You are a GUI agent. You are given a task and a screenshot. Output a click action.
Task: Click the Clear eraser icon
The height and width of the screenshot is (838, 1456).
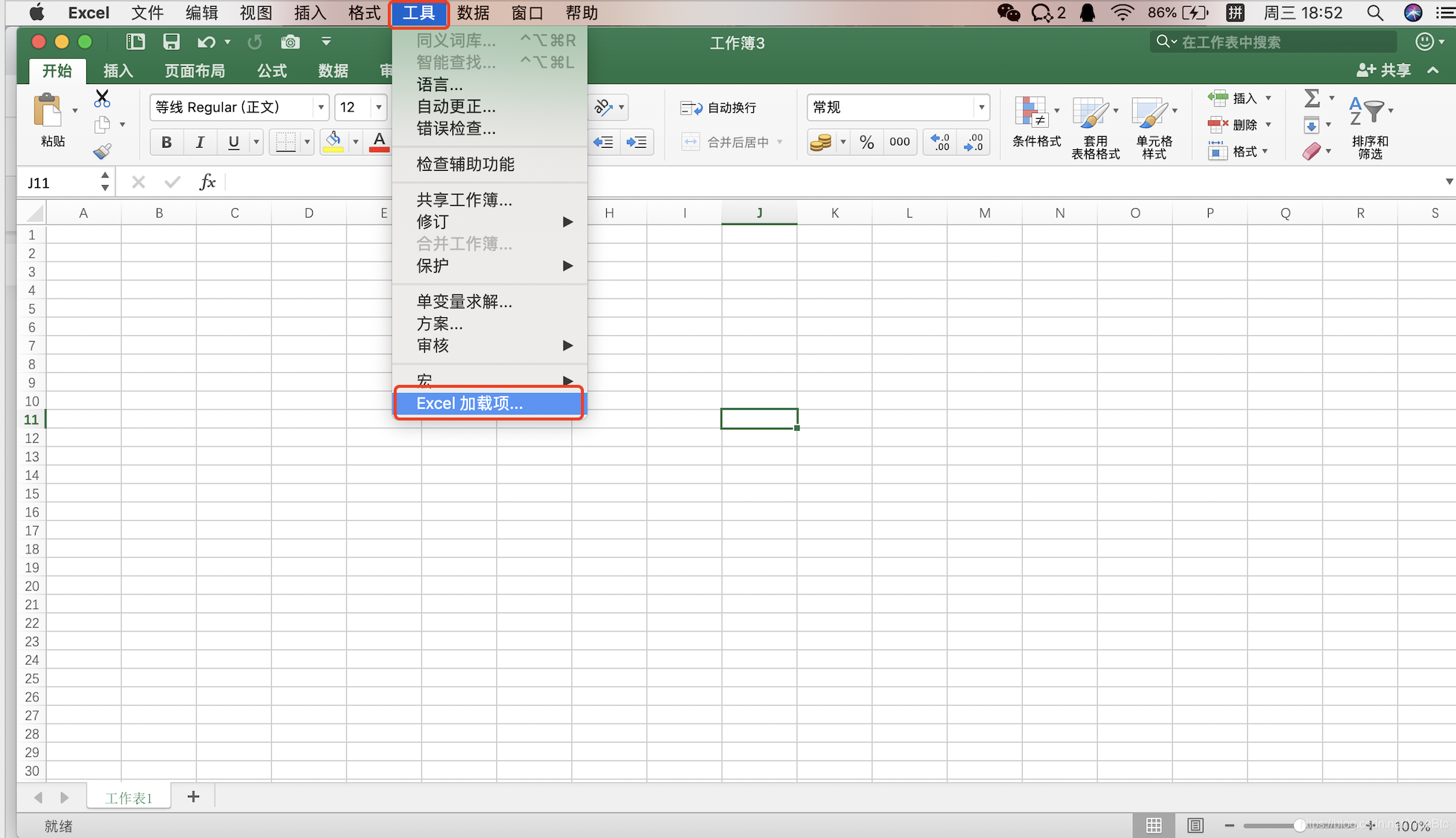[1312, 152]
